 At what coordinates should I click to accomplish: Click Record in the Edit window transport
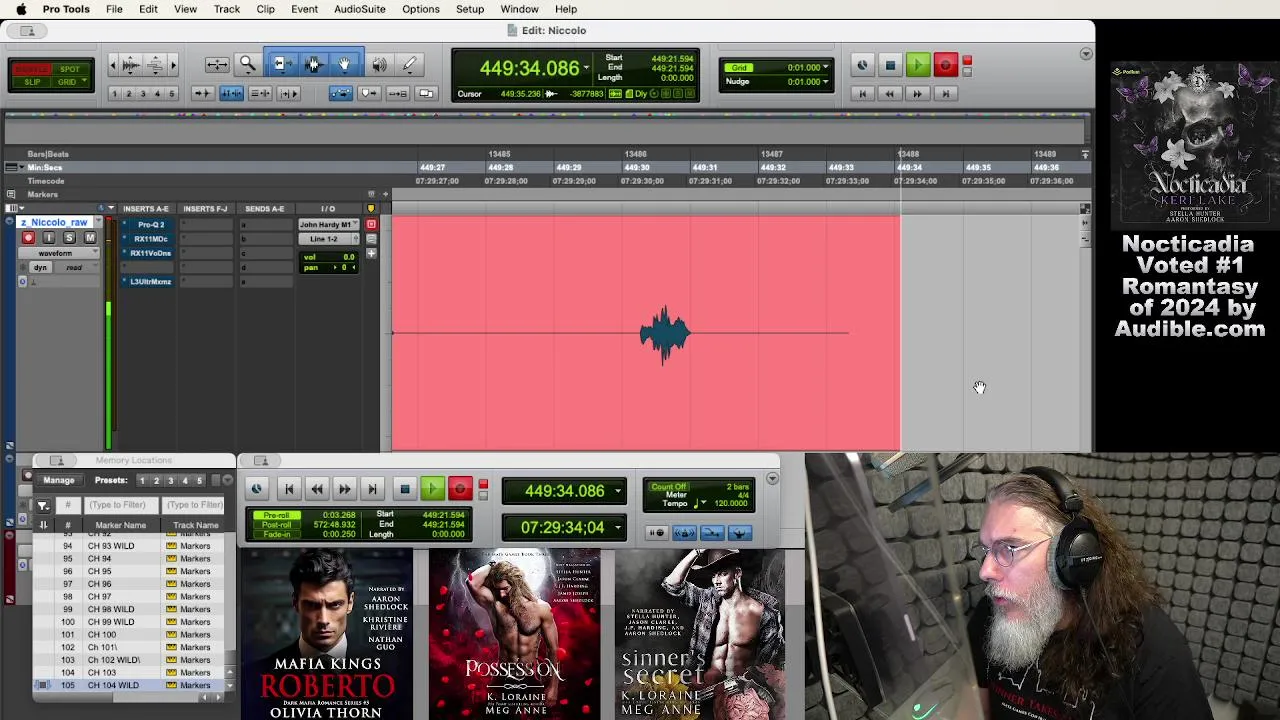pos(945,66)
